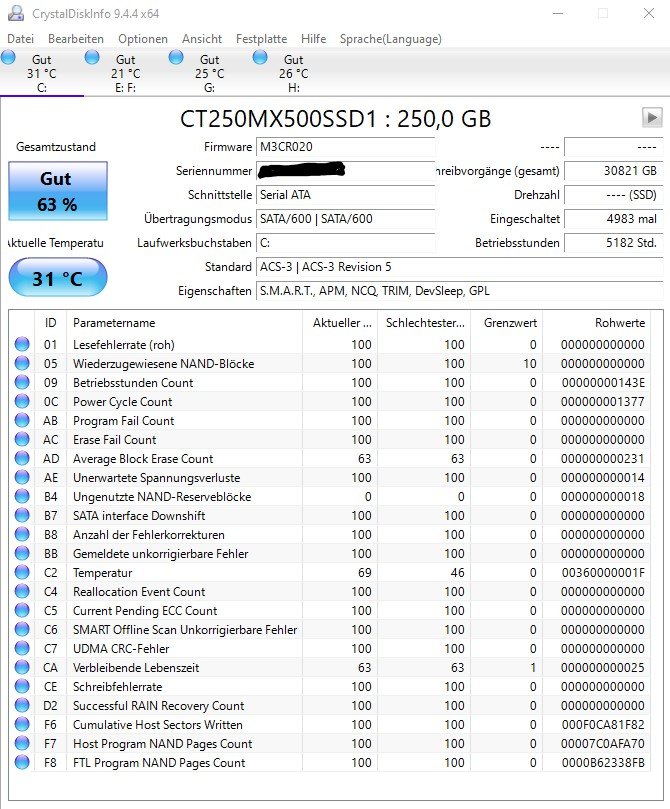Click status icon of FTL Program NAND Pages Count

[x=22, y=762]
